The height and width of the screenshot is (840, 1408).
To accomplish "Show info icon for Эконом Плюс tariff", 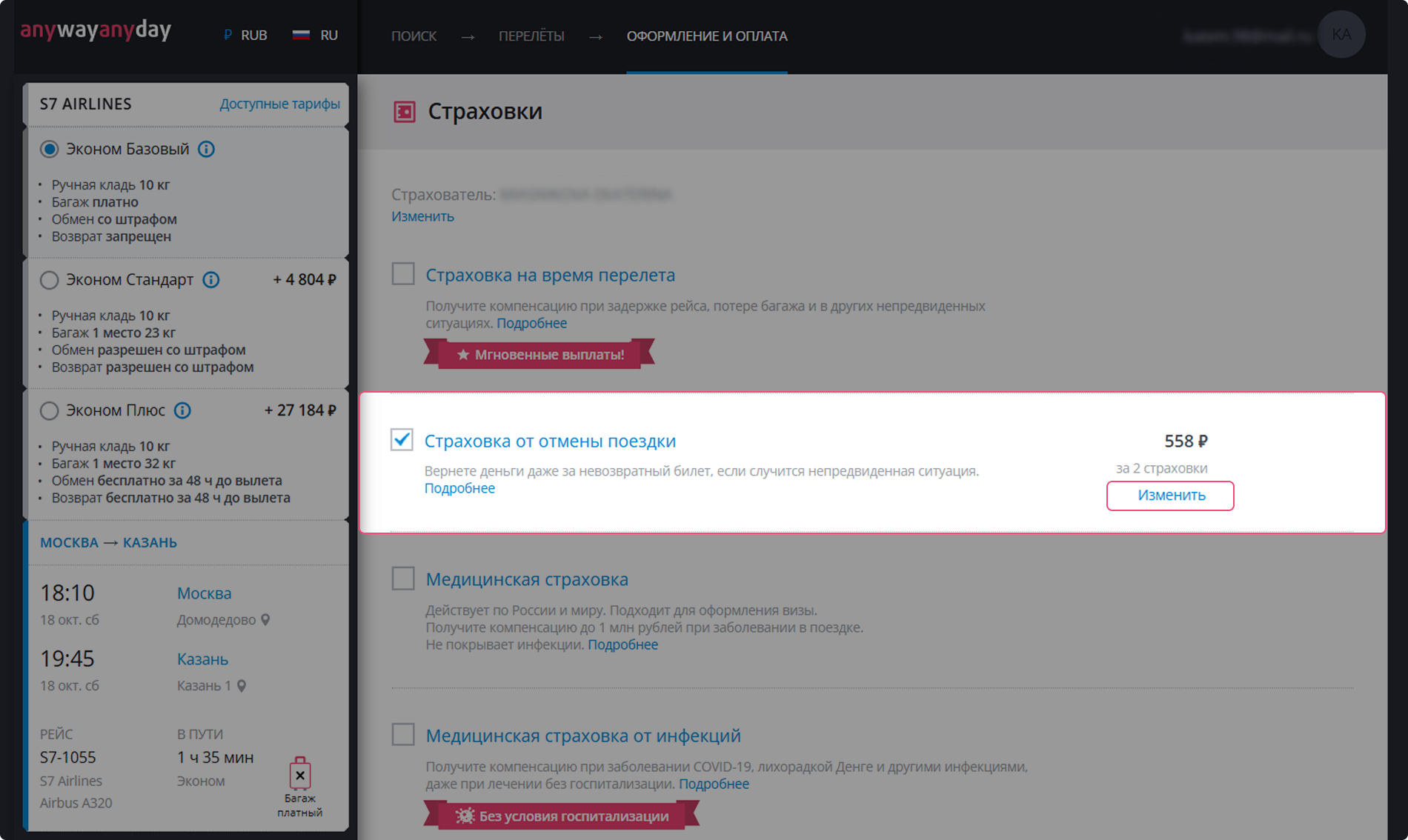I will (182, 410).
